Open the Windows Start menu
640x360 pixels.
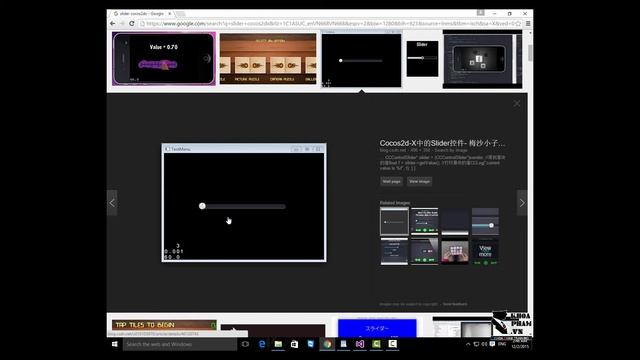[115, 344]
